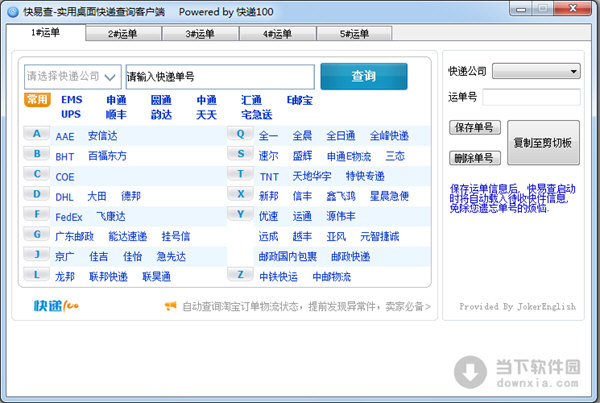The image size is (600, 403).
Task: Select AAE courier
Action: coord(65,136)
